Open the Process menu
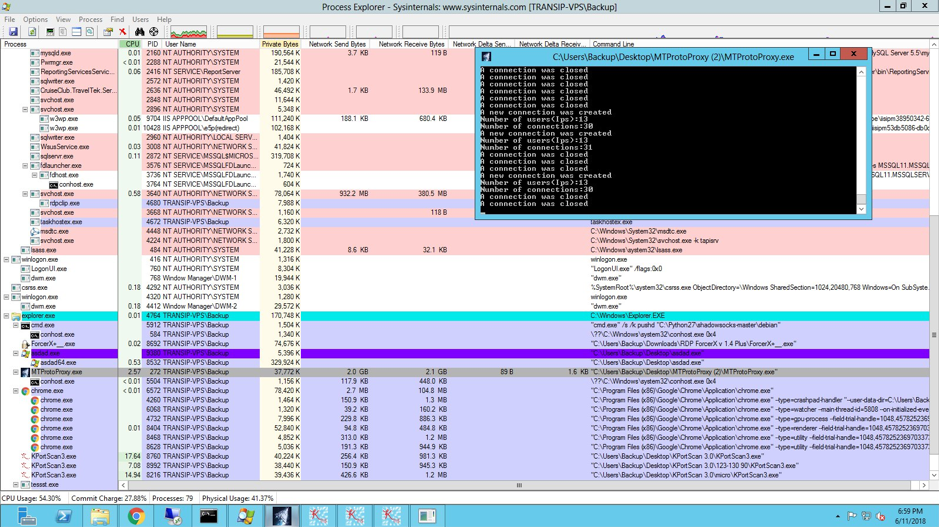Viewport: 939px width, 527px height. pos(90,19)
